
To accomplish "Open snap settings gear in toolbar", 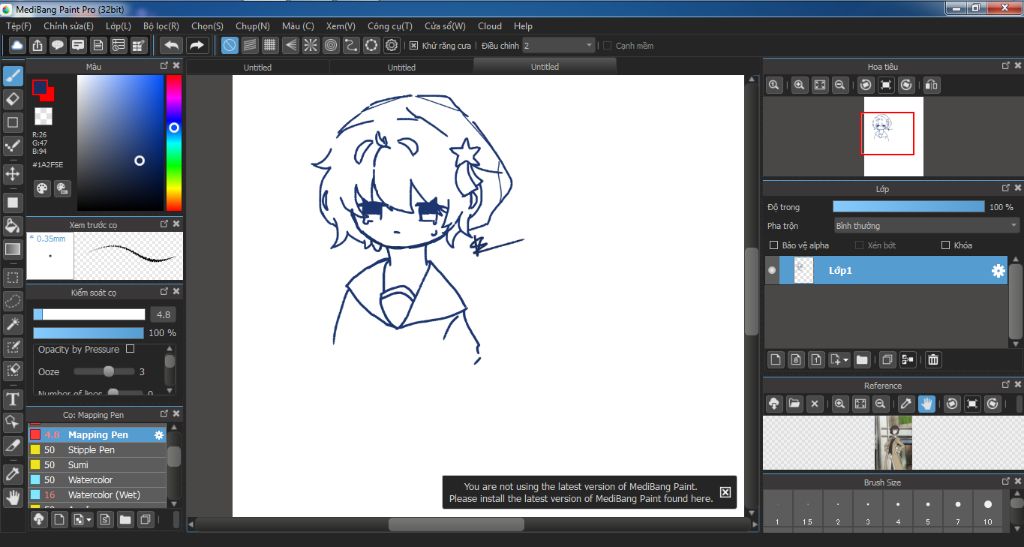I will 391,45.
